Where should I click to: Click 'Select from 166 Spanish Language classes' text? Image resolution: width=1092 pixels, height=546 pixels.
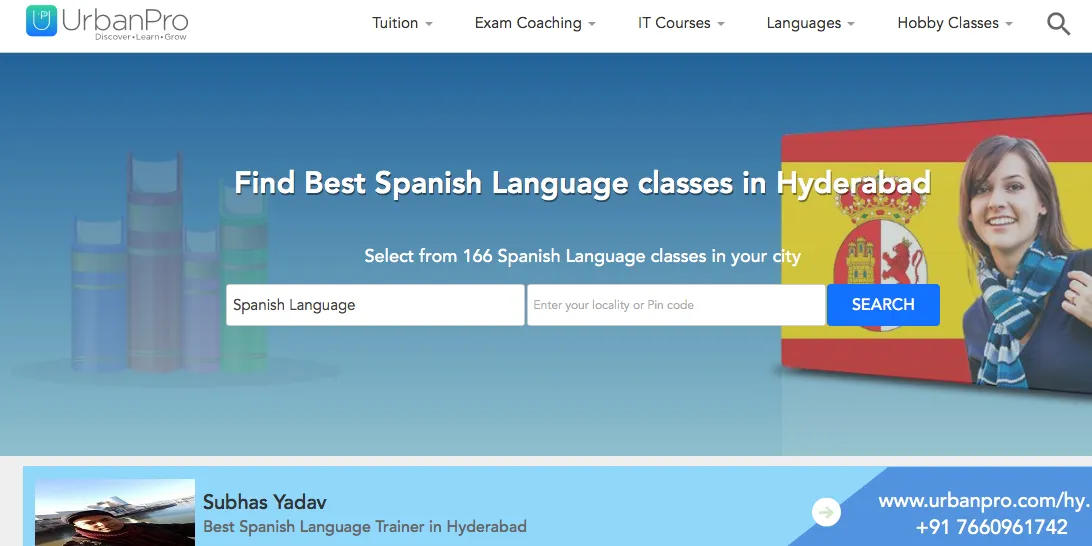pyautogui.click(x=582, y=256)
